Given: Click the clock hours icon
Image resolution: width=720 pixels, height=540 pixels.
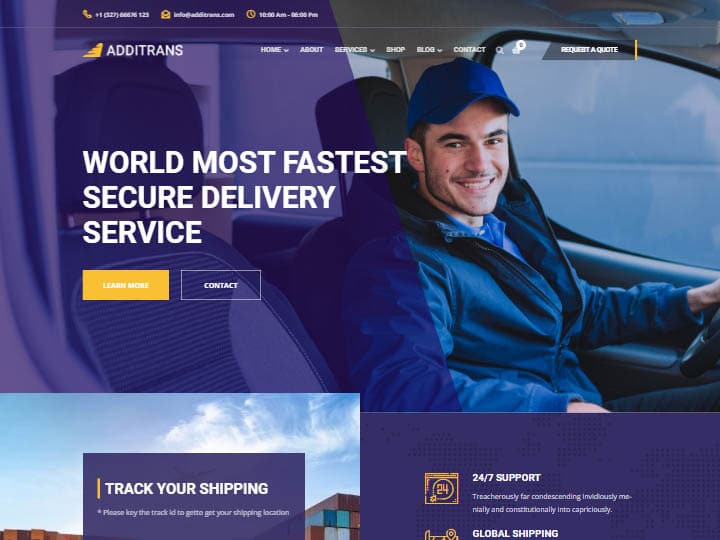Looking at the screenshot, I should (x=251, y=14).
